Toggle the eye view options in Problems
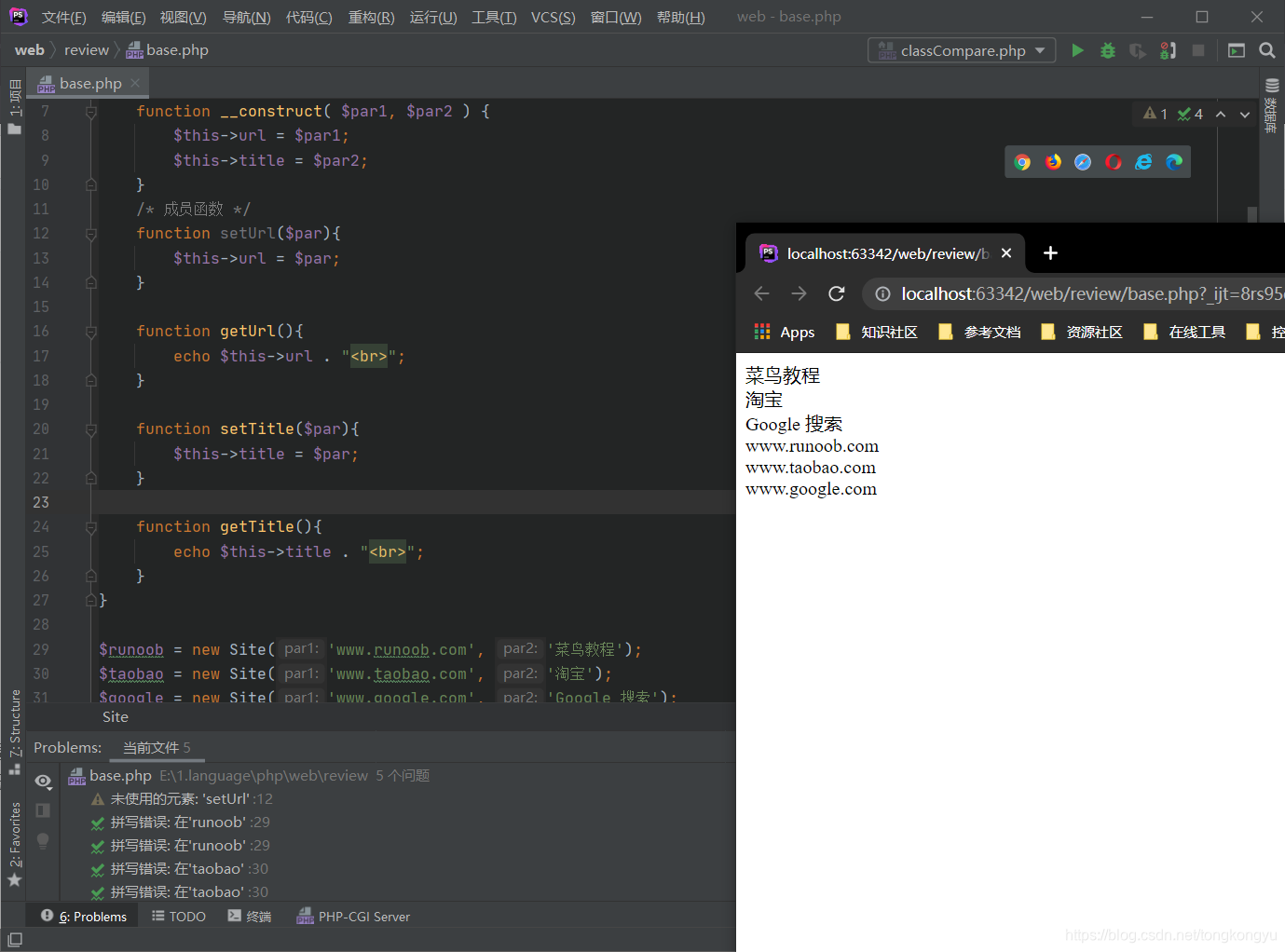Screen dimensions: 1285x952 pos(43,781)
